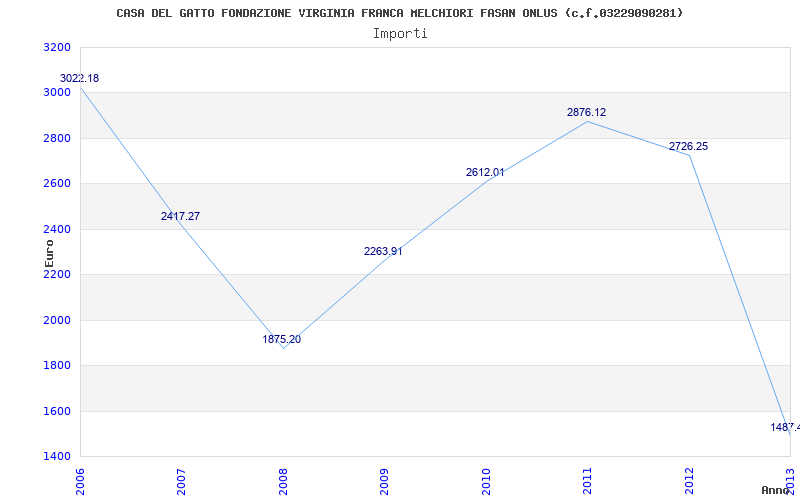The height and width of the screenshot is (500, 800).
Task: Click the Importi subtitle
Action: click(400, 34)
